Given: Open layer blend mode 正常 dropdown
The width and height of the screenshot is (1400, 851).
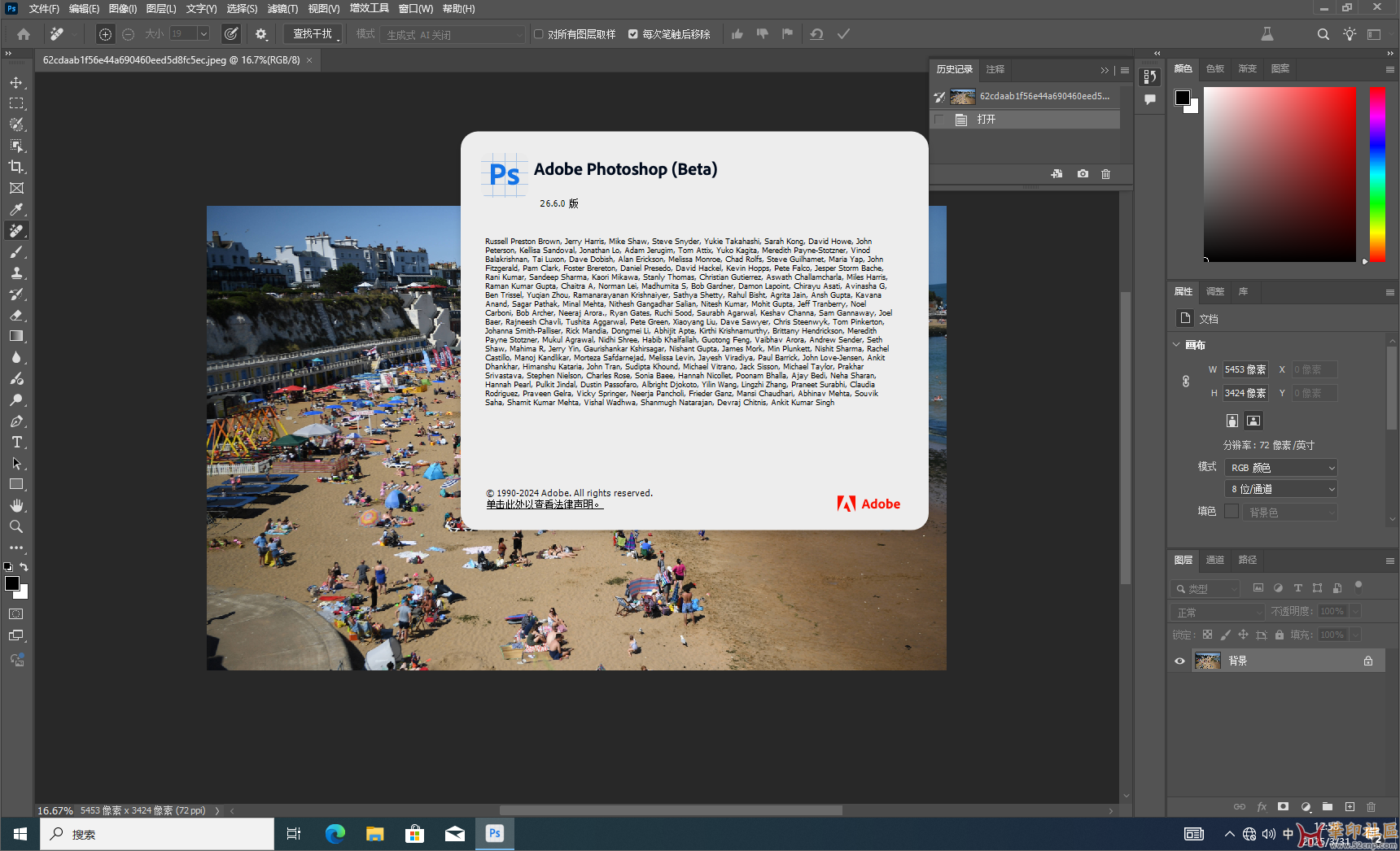Looking at the screenshot, I should [x=1218, y=612].
